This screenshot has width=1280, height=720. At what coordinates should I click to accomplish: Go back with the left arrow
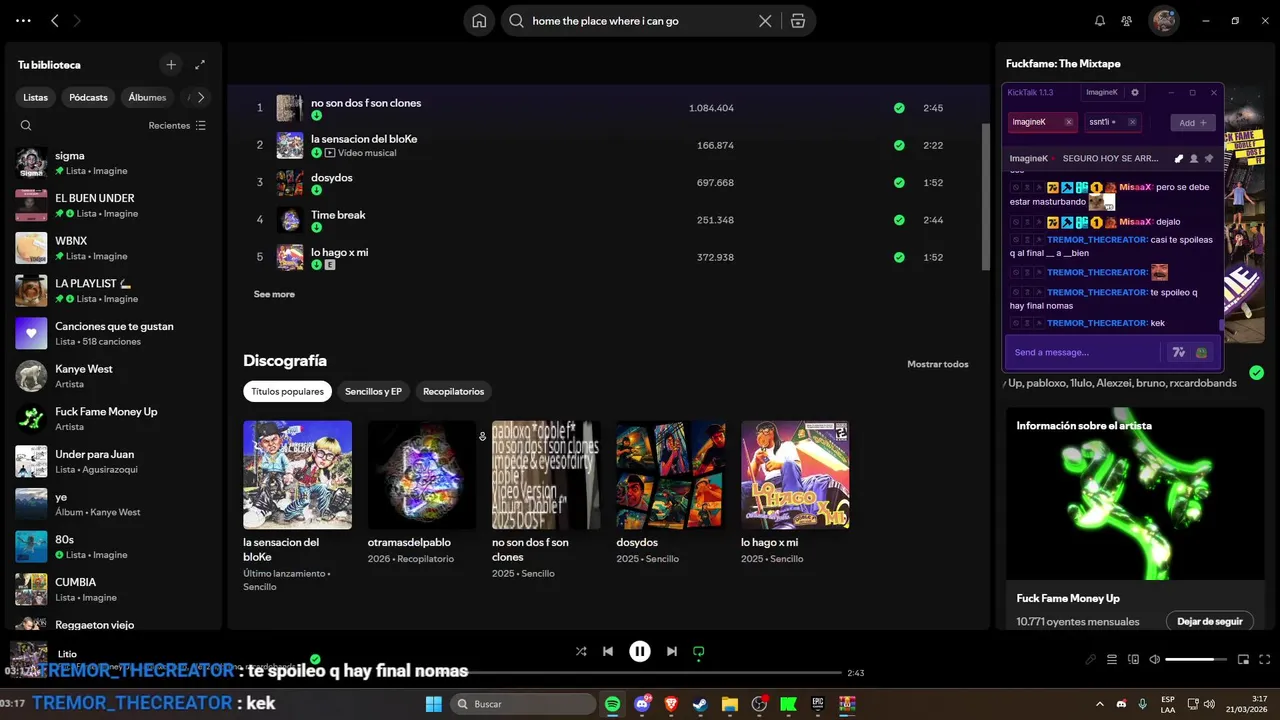[55, 20]
